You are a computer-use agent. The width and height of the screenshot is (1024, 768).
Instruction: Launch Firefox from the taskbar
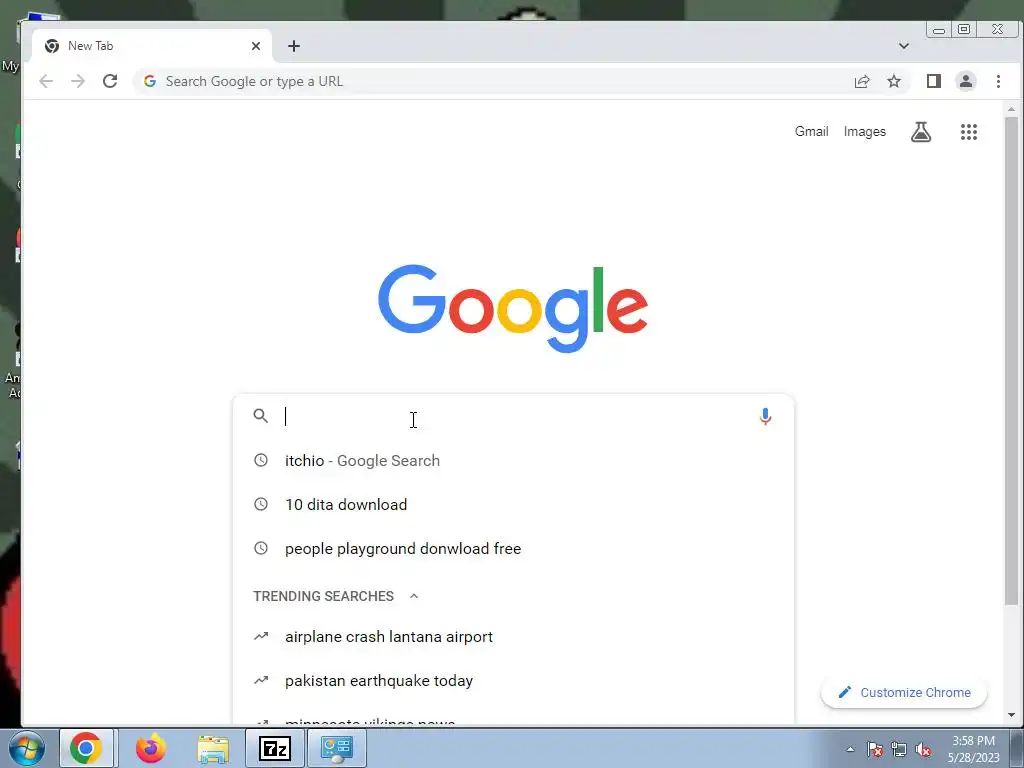150,748
